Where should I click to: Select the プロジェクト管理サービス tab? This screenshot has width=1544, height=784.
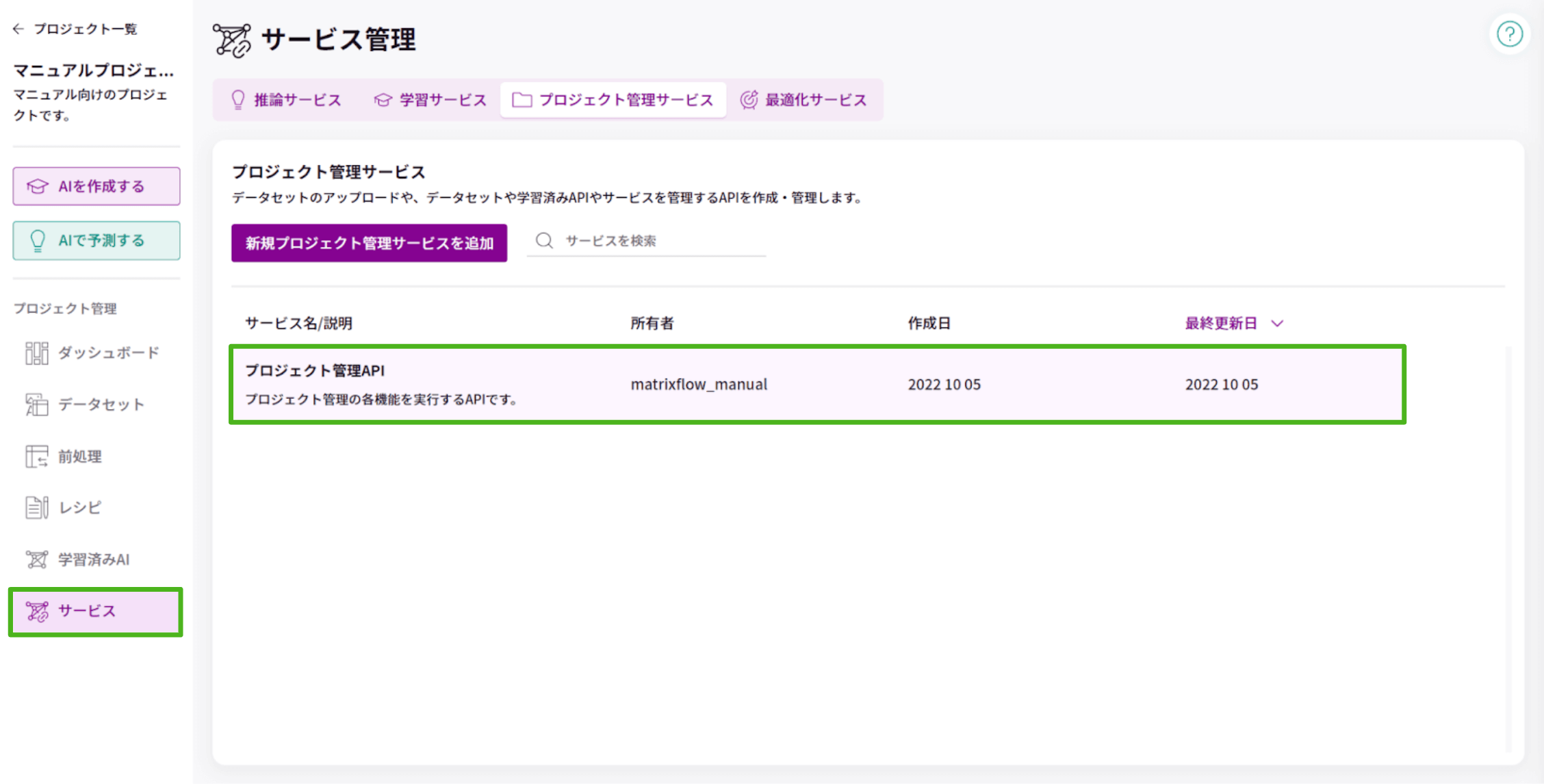pos(613,99)
